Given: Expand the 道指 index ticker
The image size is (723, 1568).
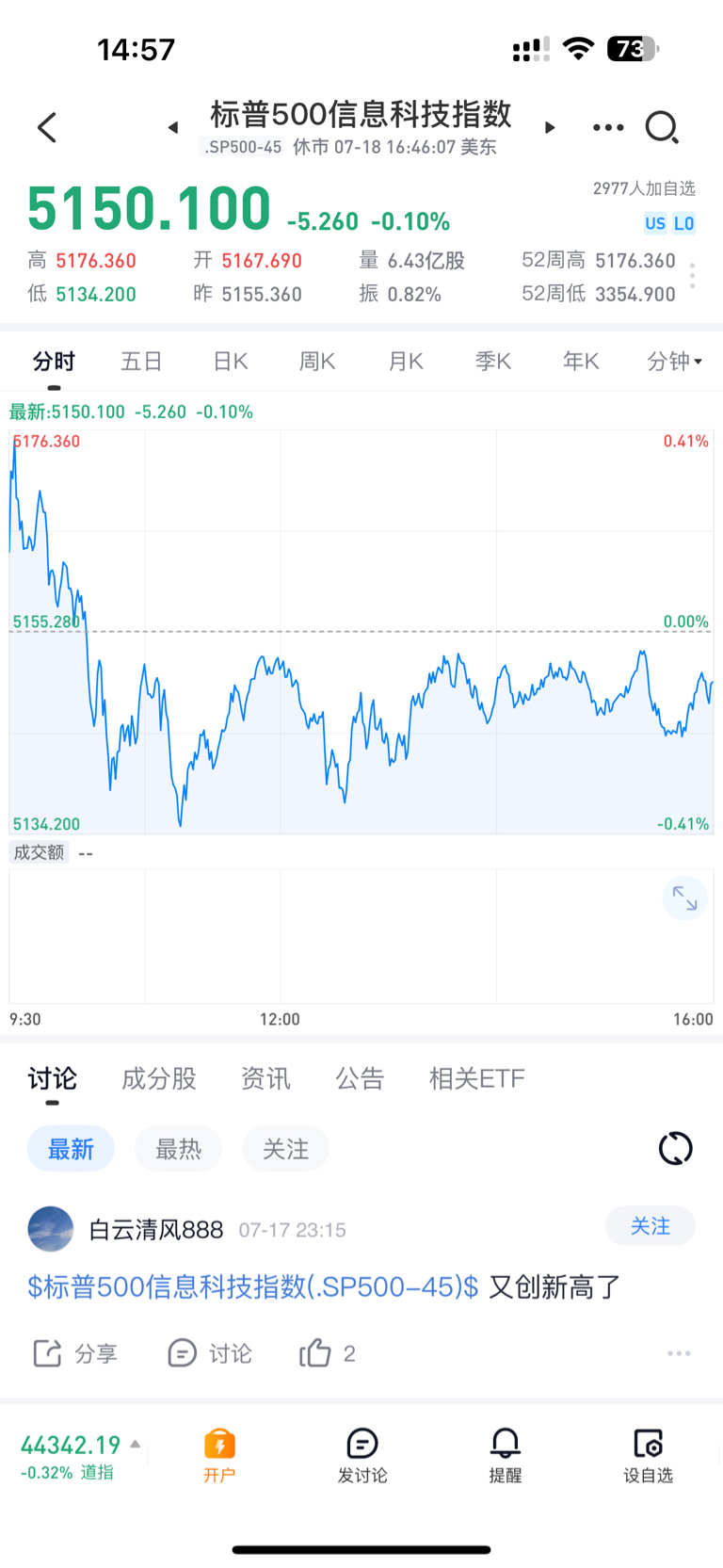Looking at the screenshot, I should pos(81,1456).
